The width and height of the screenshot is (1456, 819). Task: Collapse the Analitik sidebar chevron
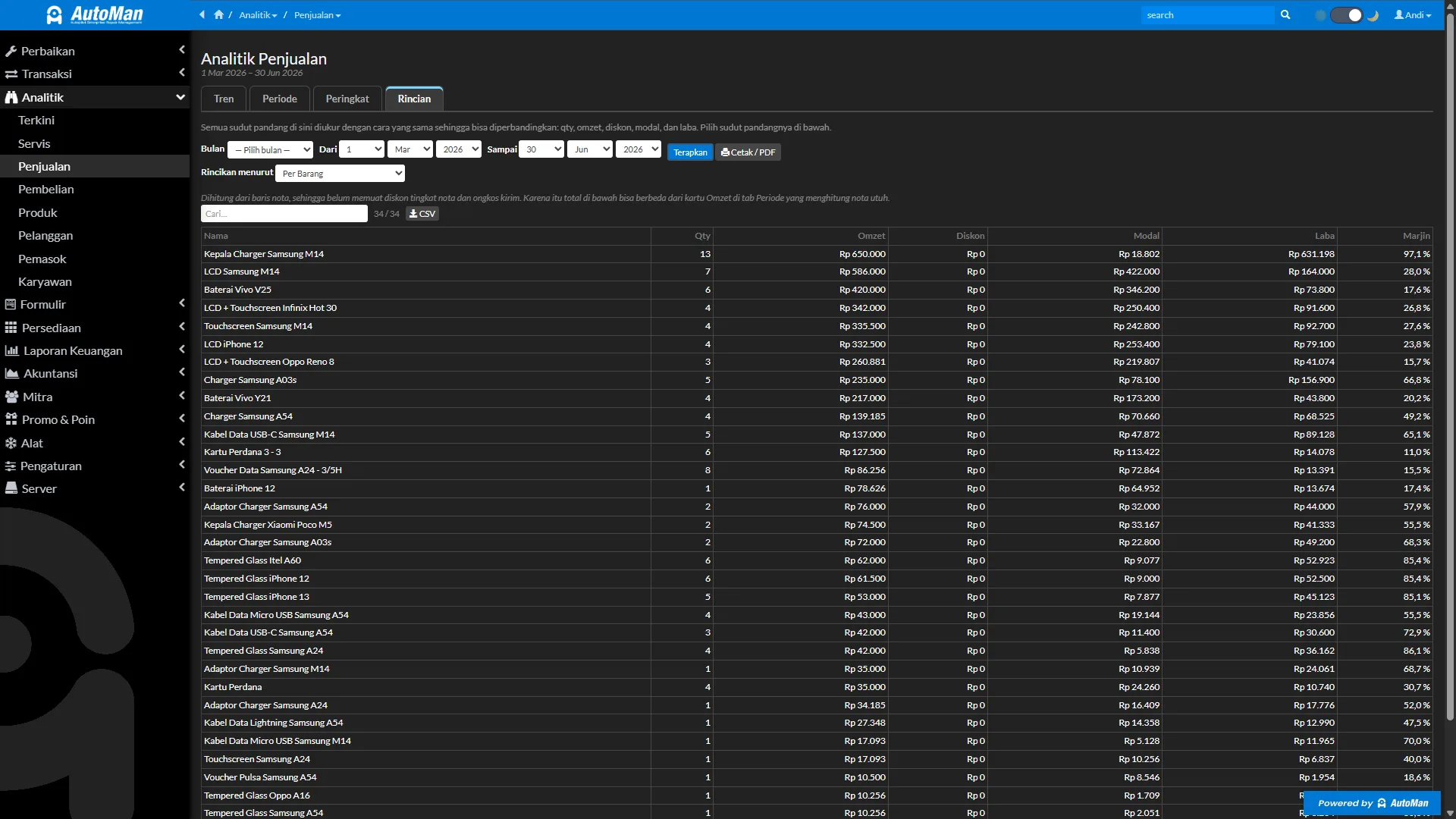[180, 97]
